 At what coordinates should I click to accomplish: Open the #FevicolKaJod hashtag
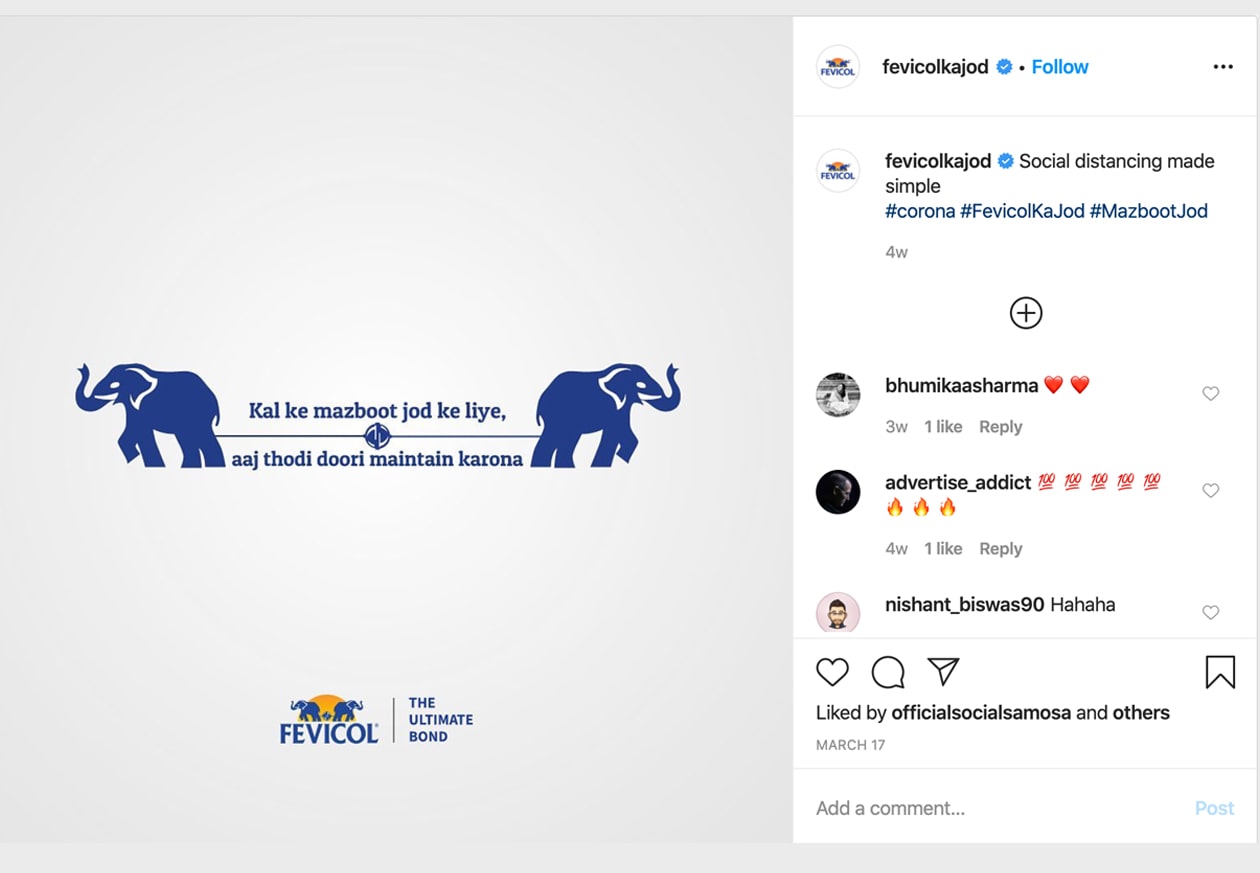pos(1022,211)
